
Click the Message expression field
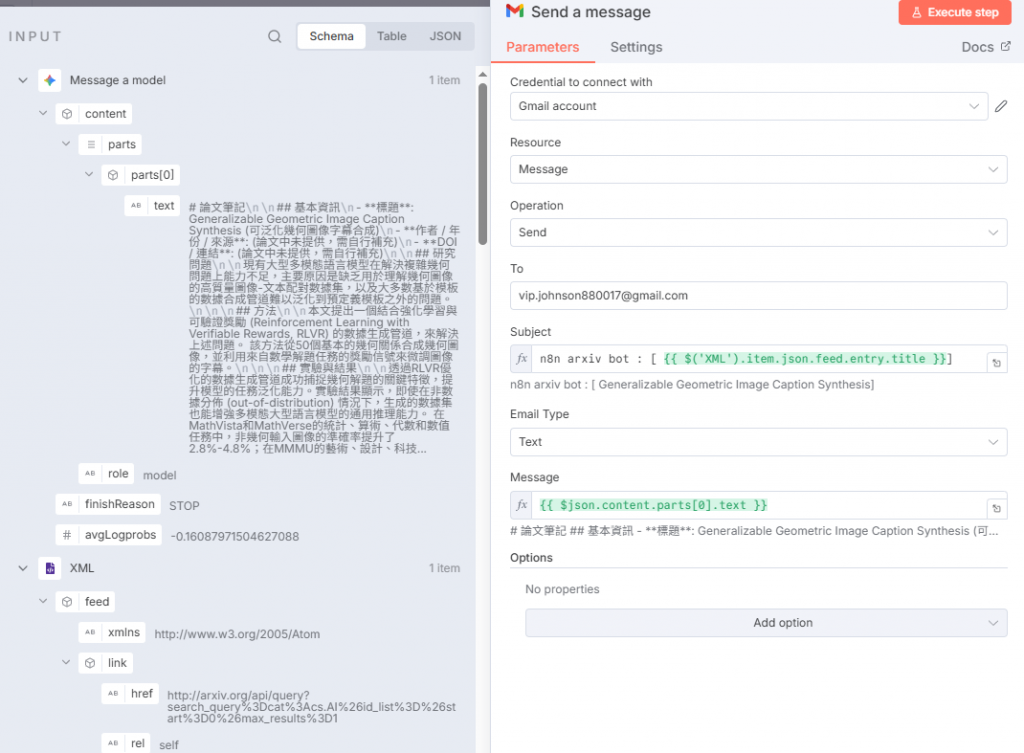(758, 505)
